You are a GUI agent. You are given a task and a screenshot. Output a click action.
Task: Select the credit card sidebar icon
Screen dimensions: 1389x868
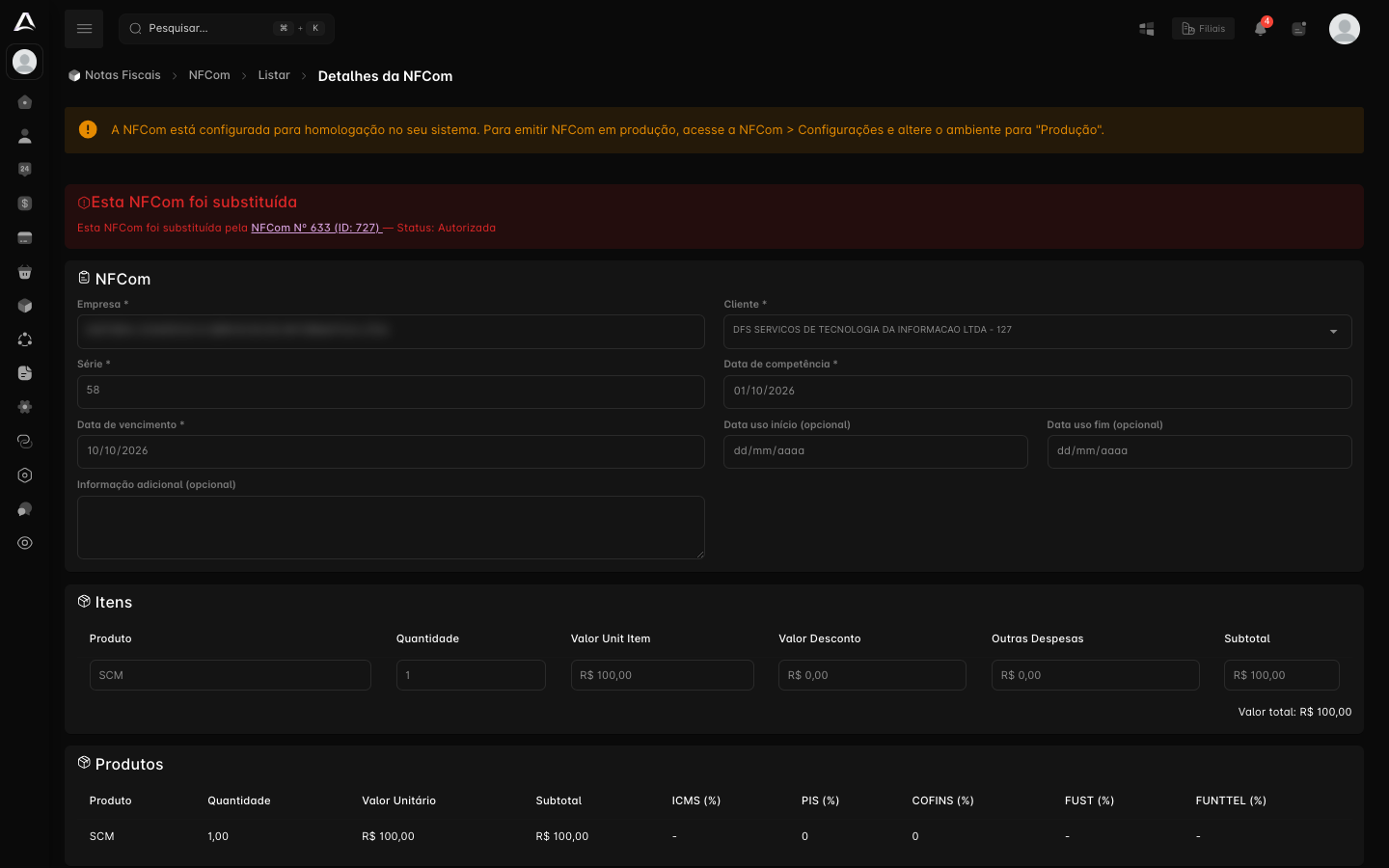(x=25, y=237)
